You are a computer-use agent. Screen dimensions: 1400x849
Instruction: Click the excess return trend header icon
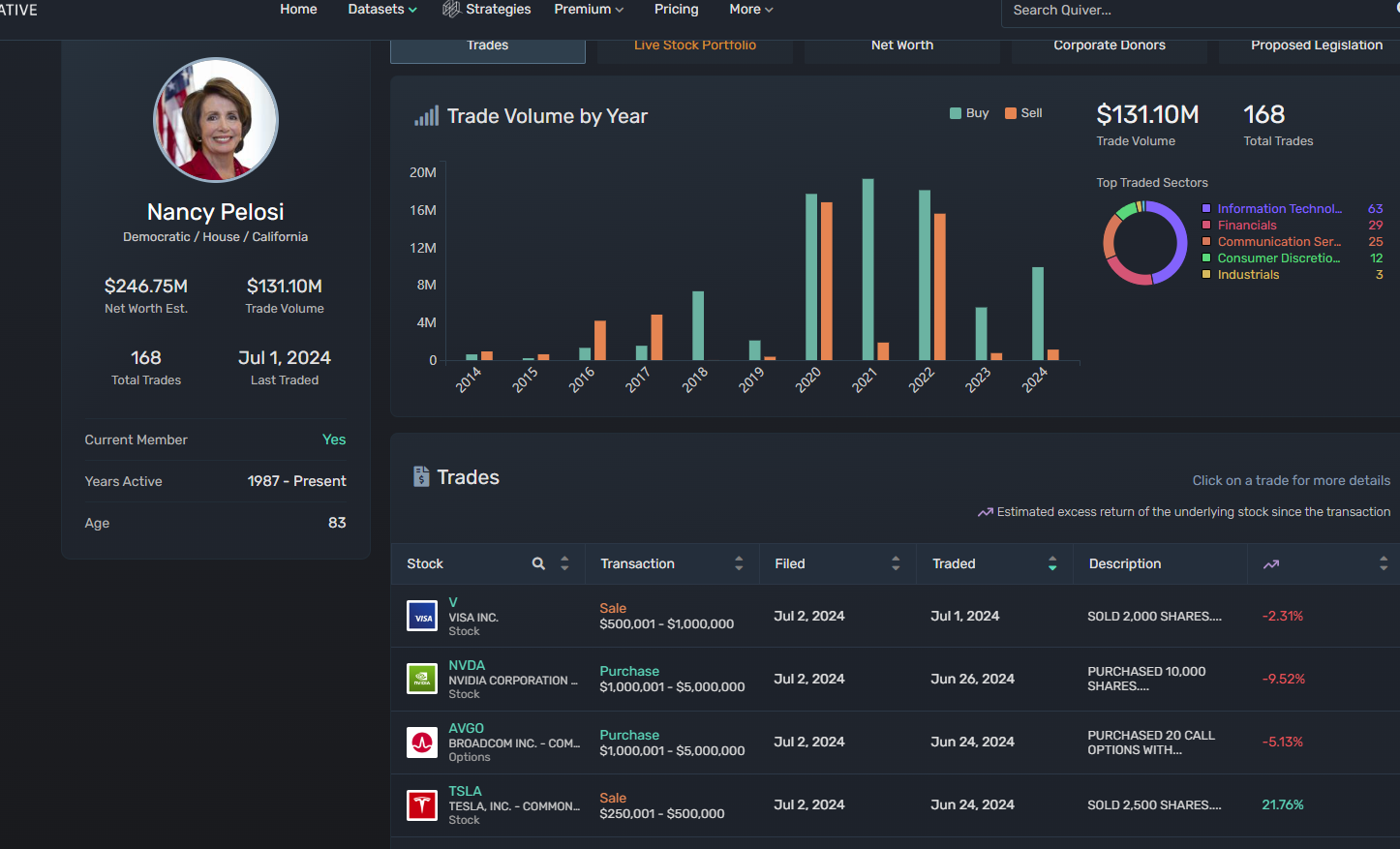click(1271, 564)
